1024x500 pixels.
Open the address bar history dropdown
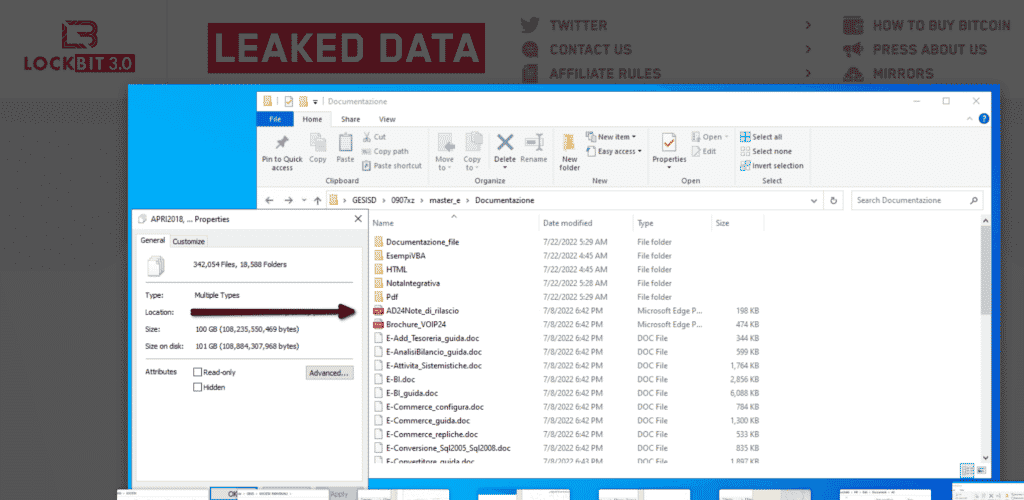pos(816,200)
